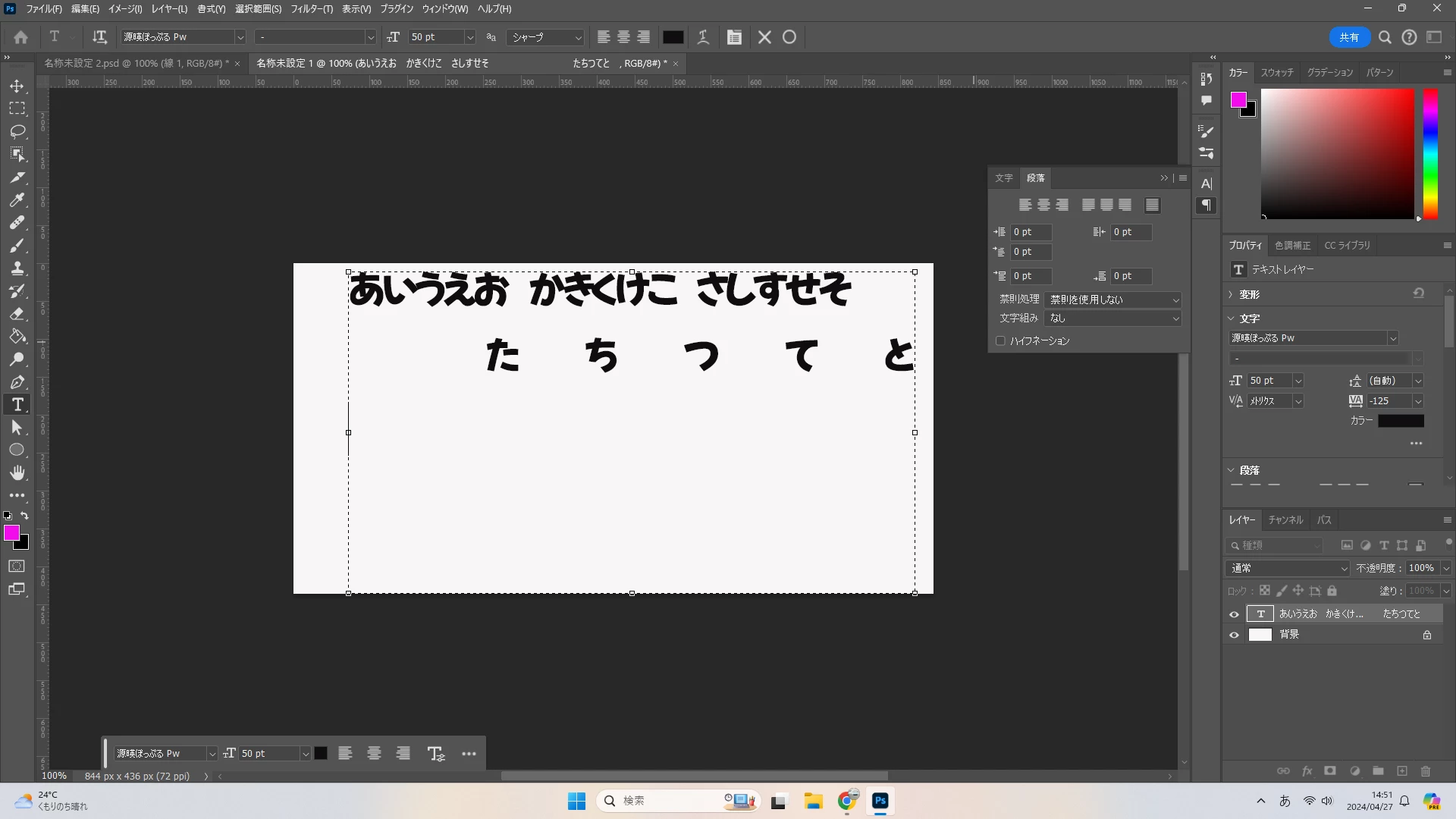Select the Lasso tool
1456x819 pixels.
click(x=17, y=131)
